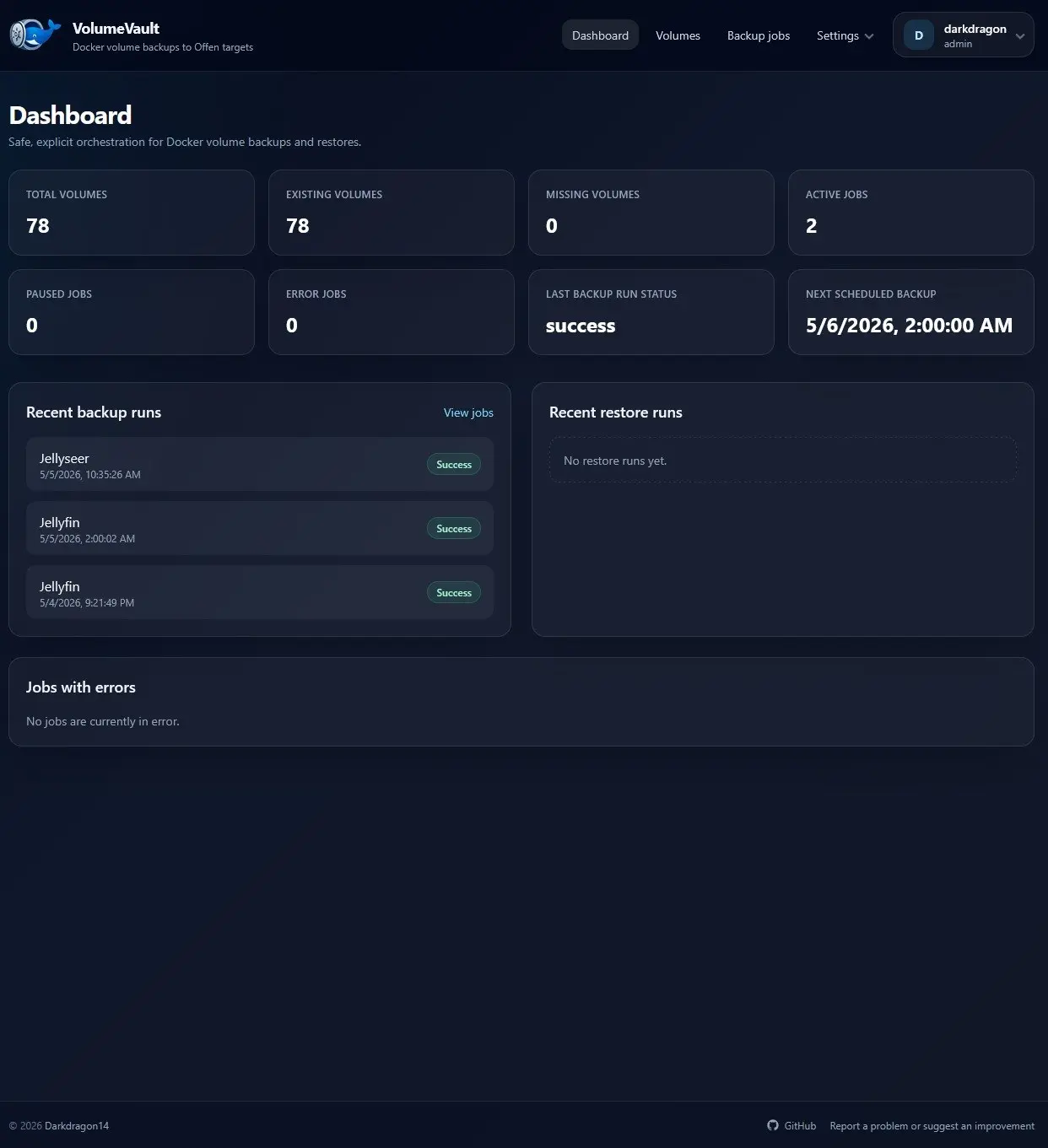
Task: Switch to the Dashboard tab
Action: click(600, 35)
